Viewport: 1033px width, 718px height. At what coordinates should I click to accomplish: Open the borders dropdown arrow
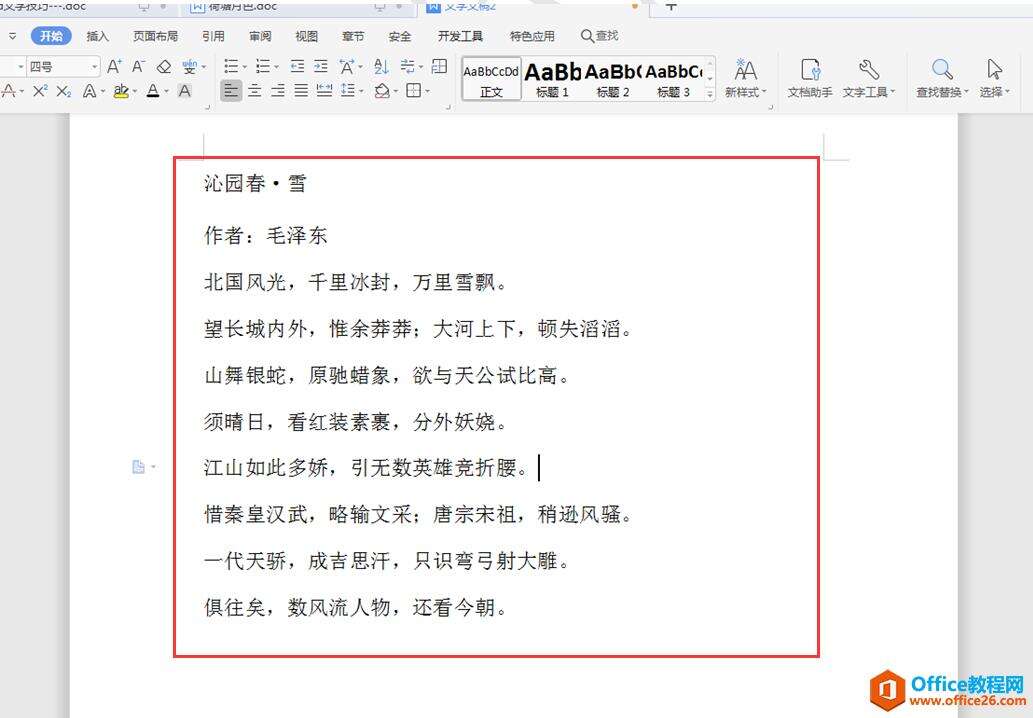pos(427,92)
